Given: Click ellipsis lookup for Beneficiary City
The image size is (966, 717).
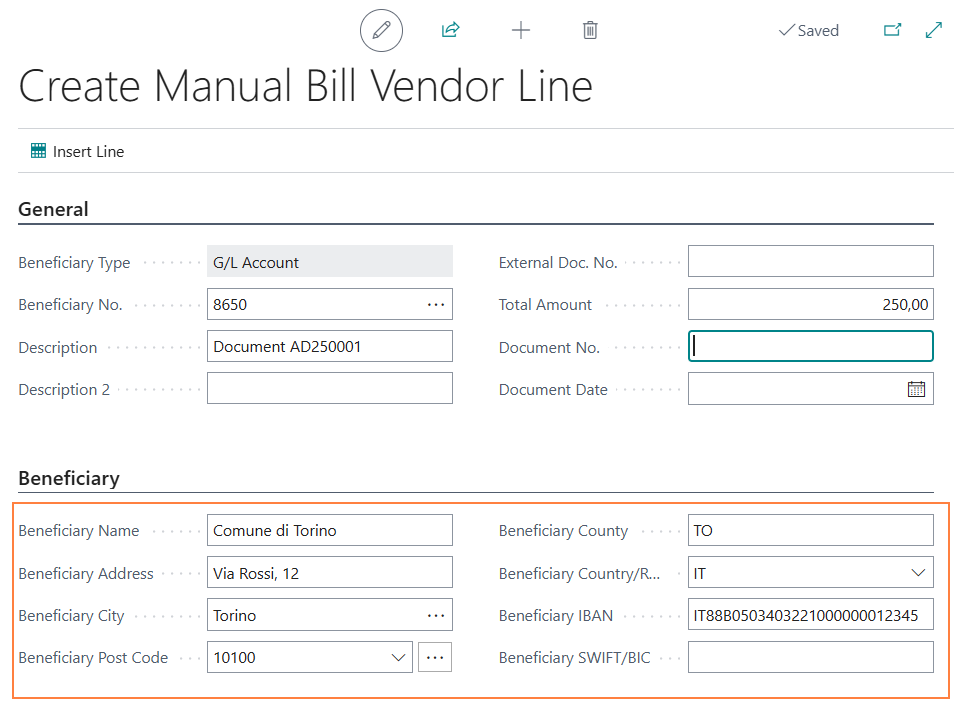Looking at the screenshot, I should (x=436, y=615).
